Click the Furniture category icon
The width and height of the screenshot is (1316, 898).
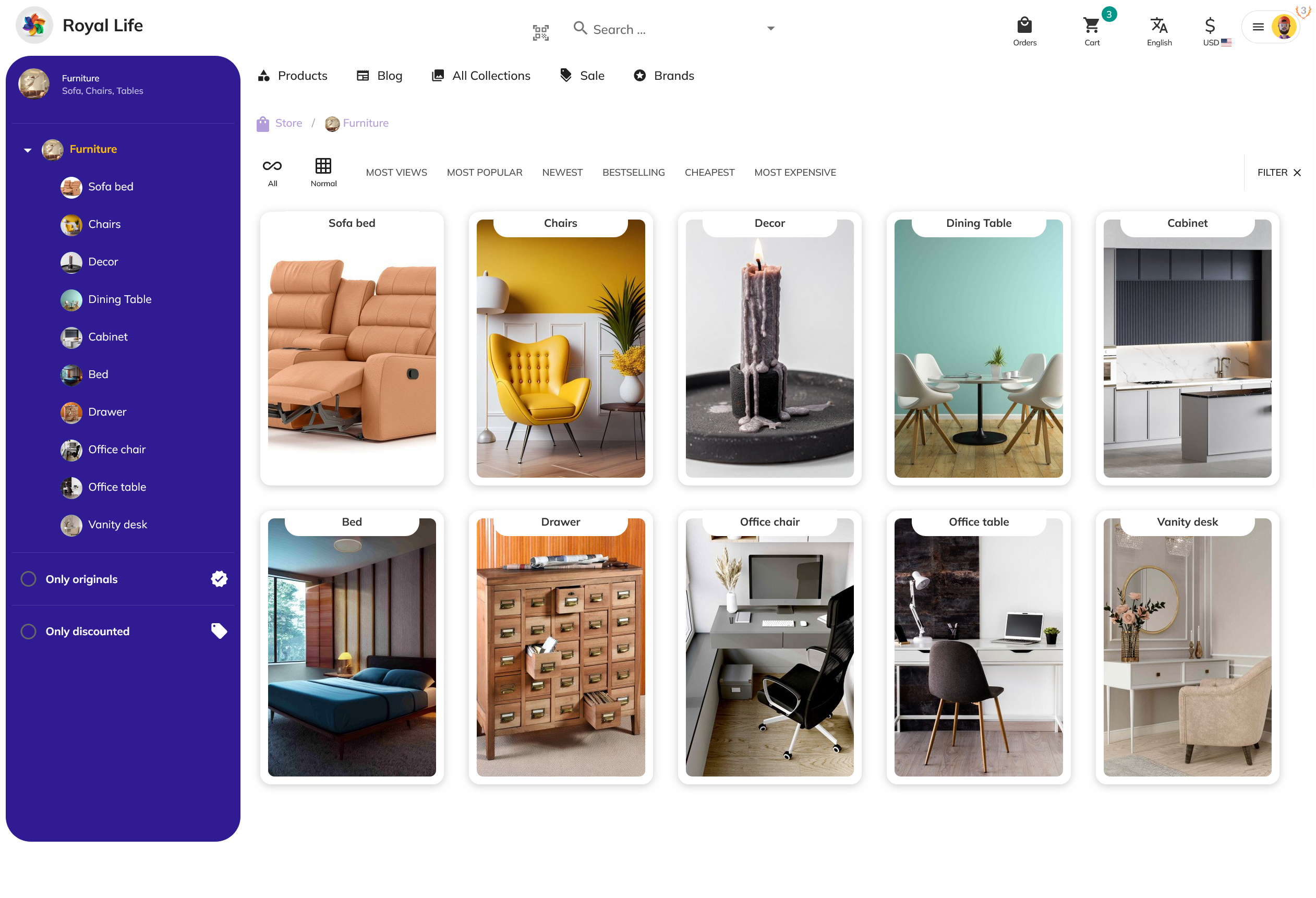pyautogui.click(x=53, y=149)
